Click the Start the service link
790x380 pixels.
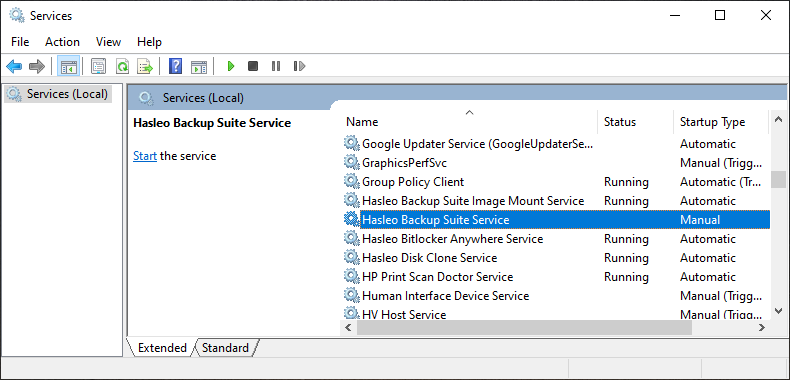(x=145, y=156)
